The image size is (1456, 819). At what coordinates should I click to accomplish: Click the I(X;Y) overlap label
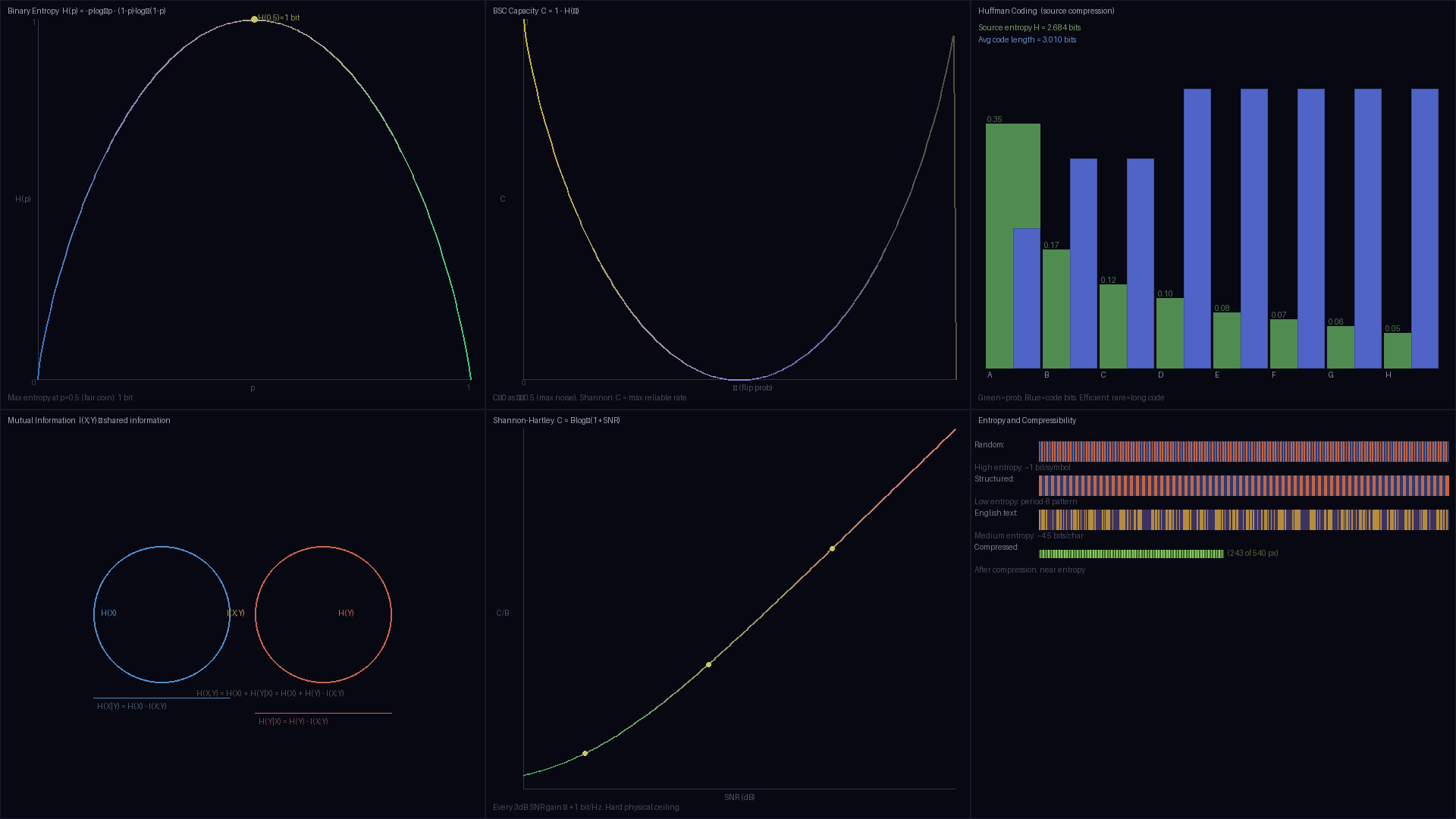235,613
